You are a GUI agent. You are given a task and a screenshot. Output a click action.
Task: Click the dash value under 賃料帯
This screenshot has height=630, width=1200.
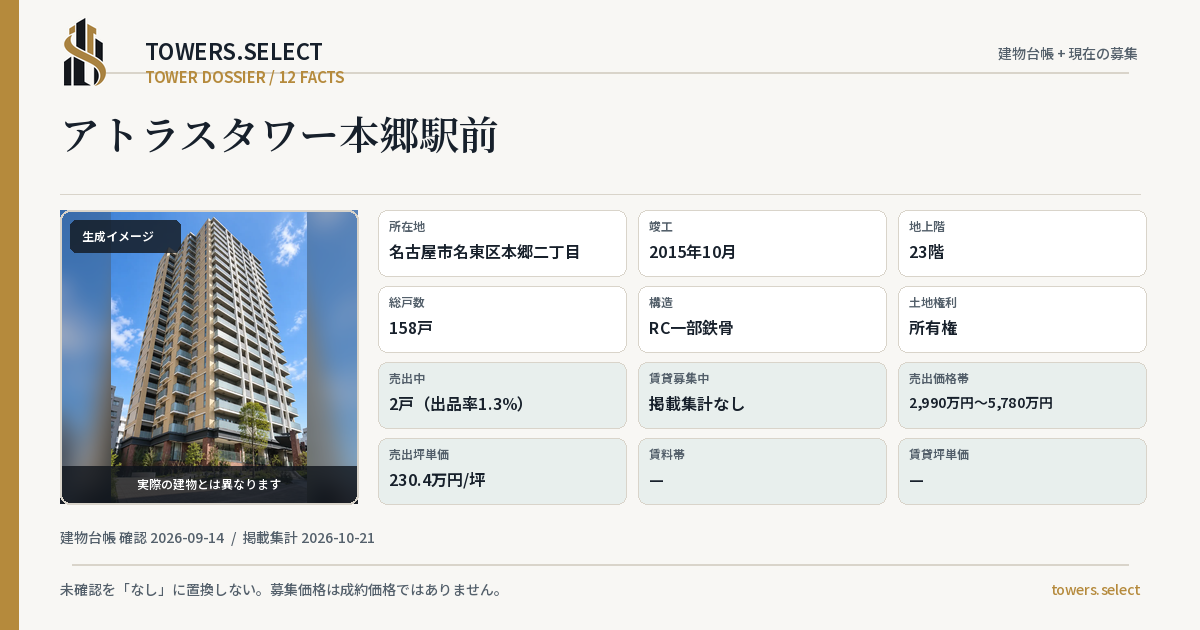[x=656, y=480]
